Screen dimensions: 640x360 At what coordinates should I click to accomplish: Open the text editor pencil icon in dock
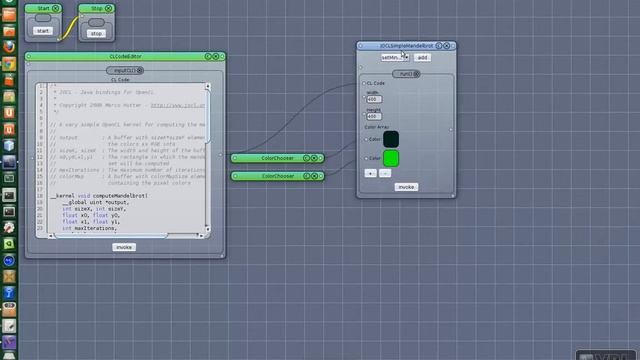tap(9, 326)
